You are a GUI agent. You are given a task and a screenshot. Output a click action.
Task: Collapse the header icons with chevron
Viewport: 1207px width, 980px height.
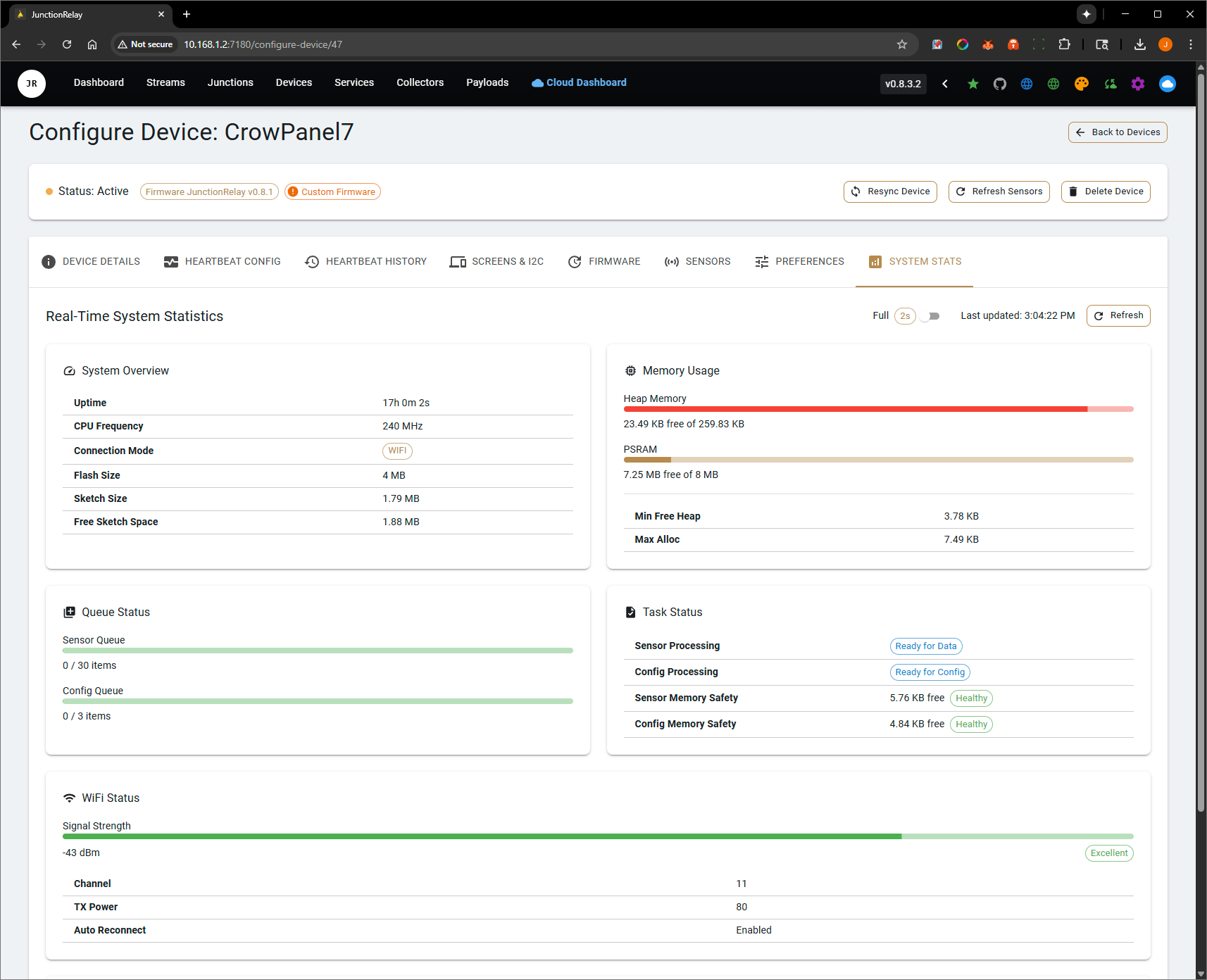point(945,84)
